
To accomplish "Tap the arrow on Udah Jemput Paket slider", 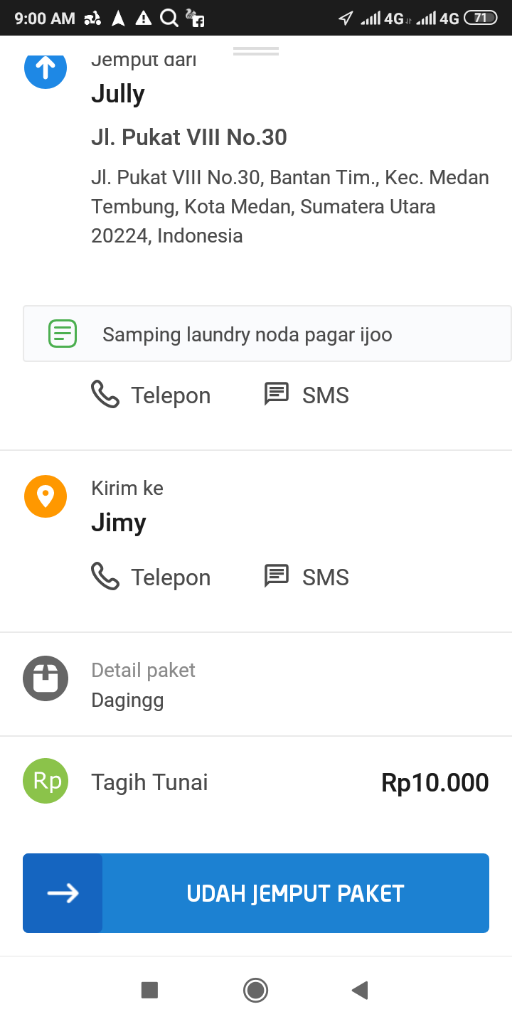I will 63,893.
